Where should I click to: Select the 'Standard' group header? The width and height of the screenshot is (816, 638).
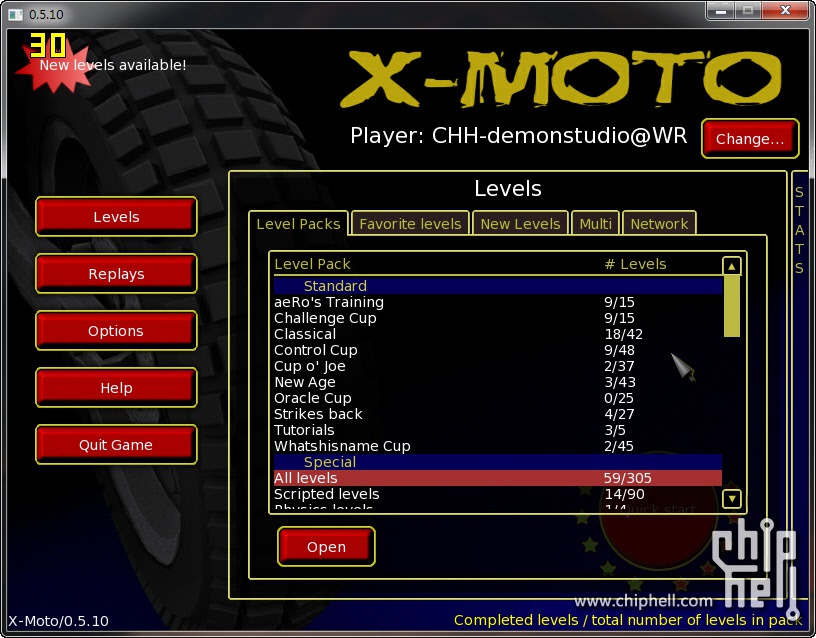498,286
